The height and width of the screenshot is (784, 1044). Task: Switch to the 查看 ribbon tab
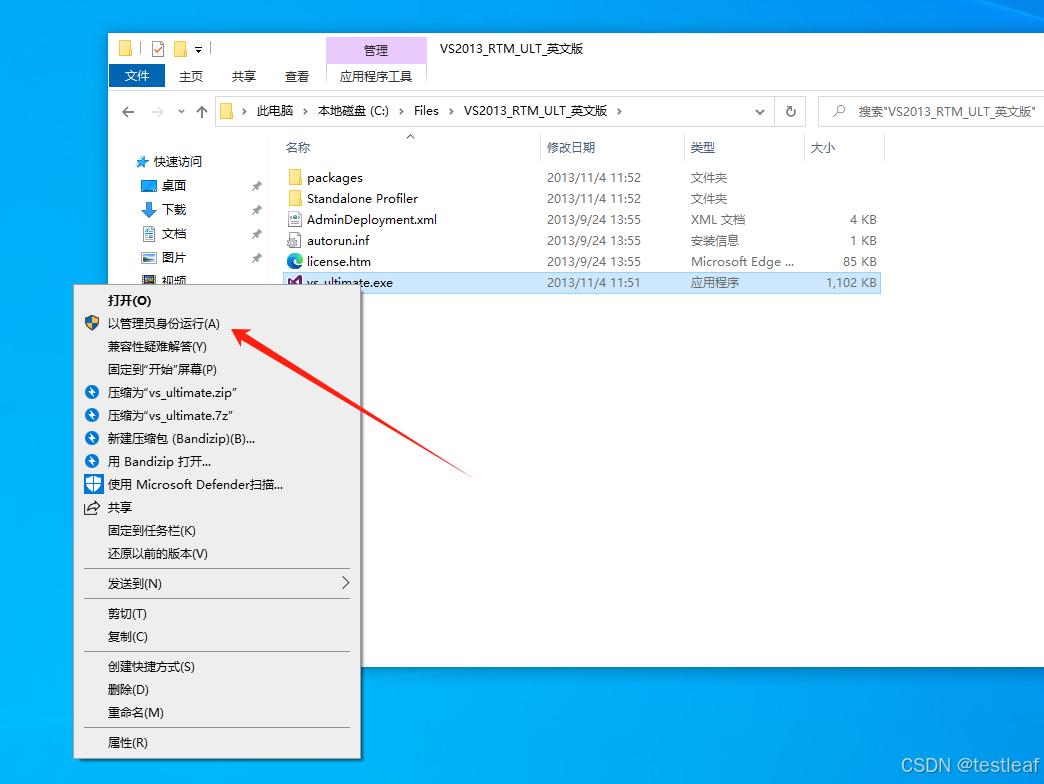coord(296,77)
